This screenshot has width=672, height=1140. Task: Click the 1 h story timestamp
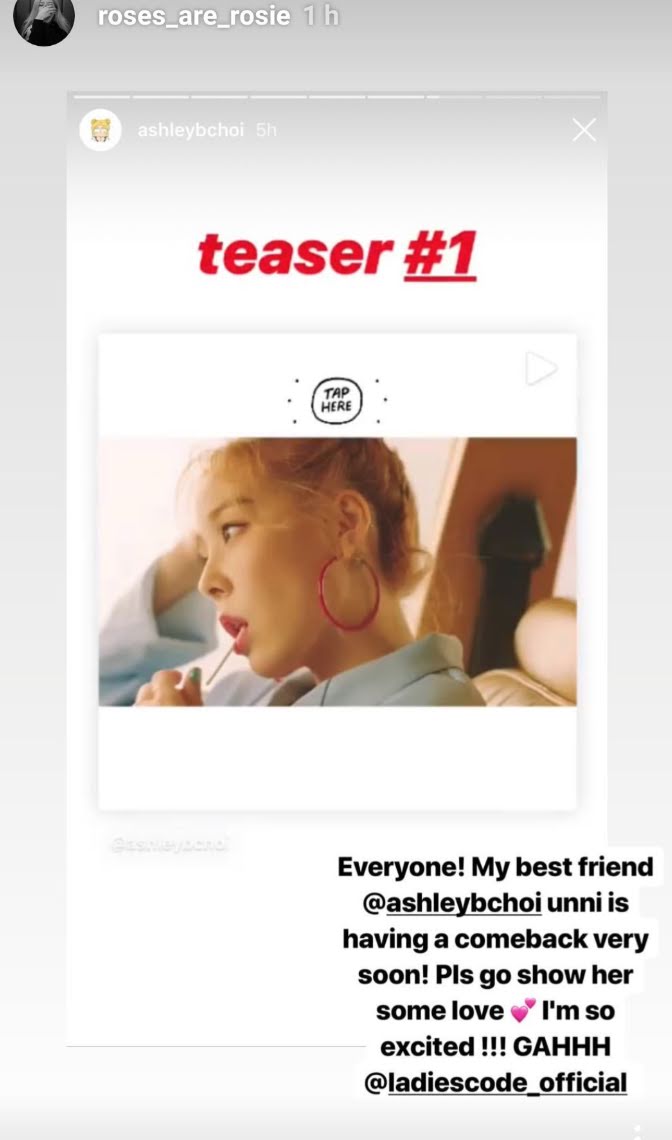(x=321, y=15)
